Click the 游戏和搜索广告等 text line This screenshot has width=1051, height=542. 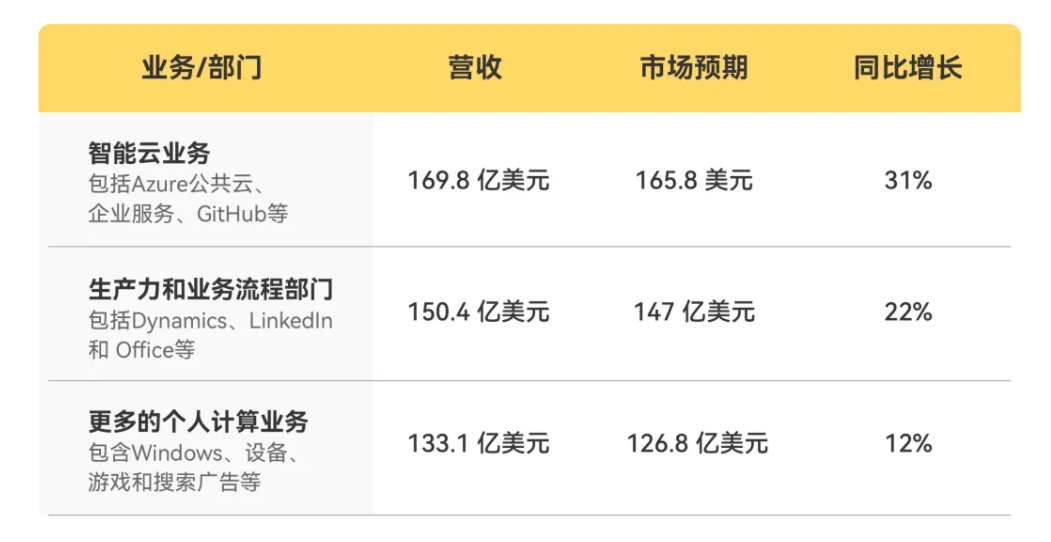point(174,481)
